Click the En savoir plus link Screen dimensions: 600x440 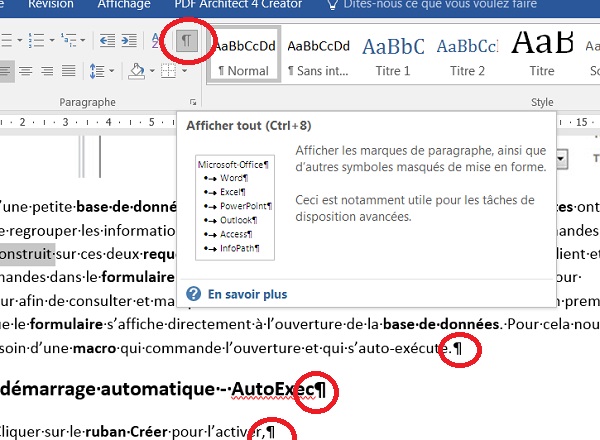pos(247,295)
